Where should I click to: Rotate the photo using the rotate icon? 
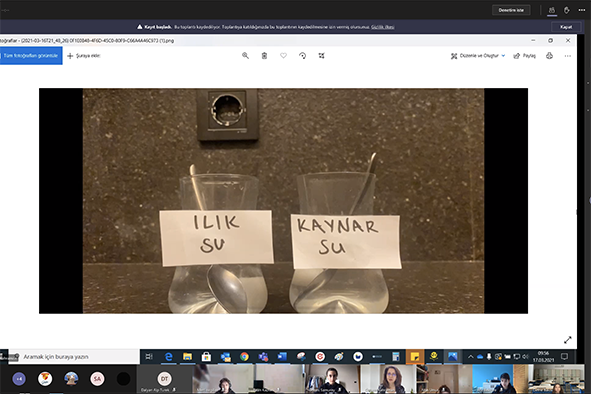(x=302, y=56)
